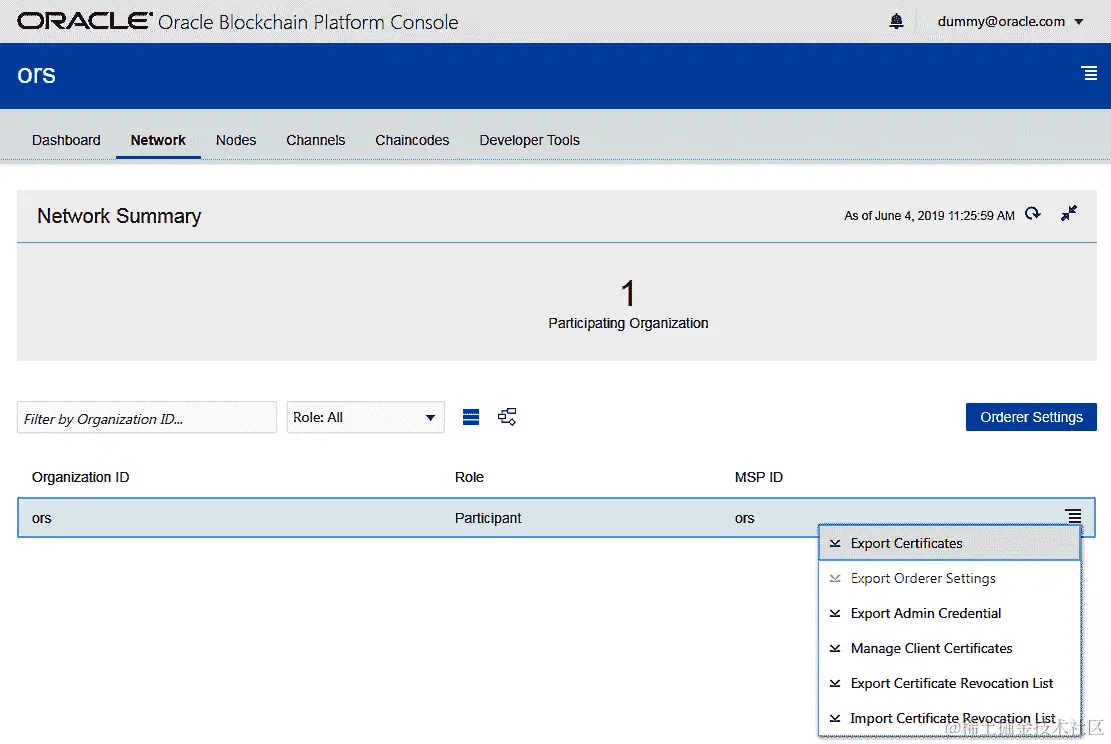This screenshot has height=744, width=1111.
Task: Collapse the Network Summary panel
Action: (x=1068, y=213)
